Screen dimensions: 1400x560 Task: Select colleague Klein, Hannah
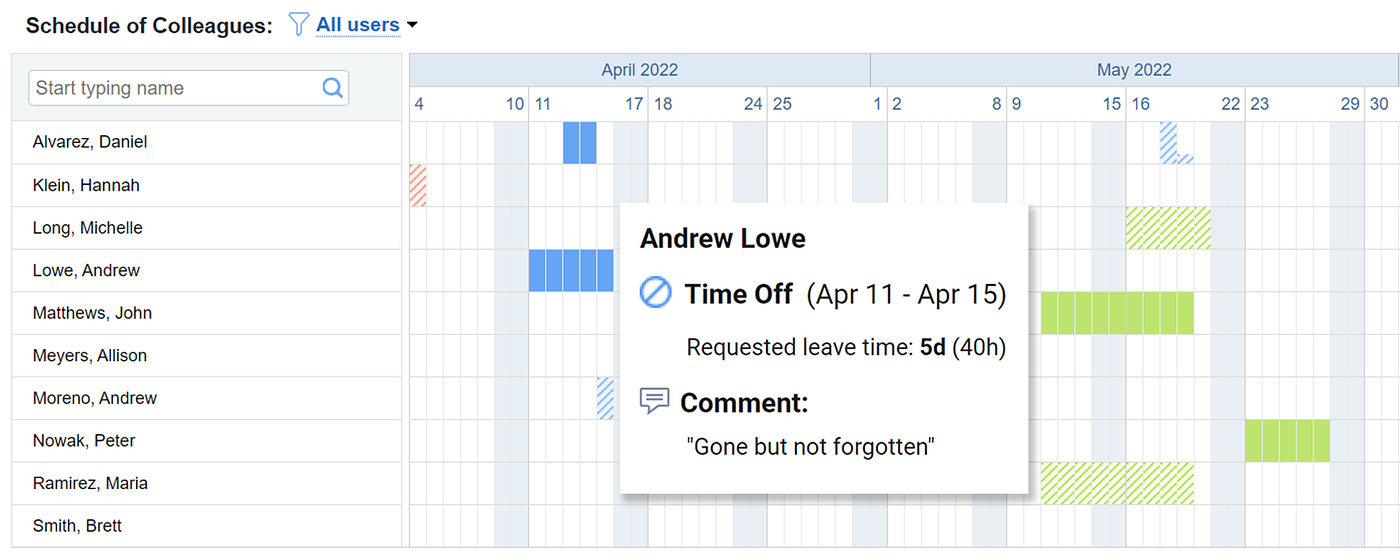click(86, 185)
